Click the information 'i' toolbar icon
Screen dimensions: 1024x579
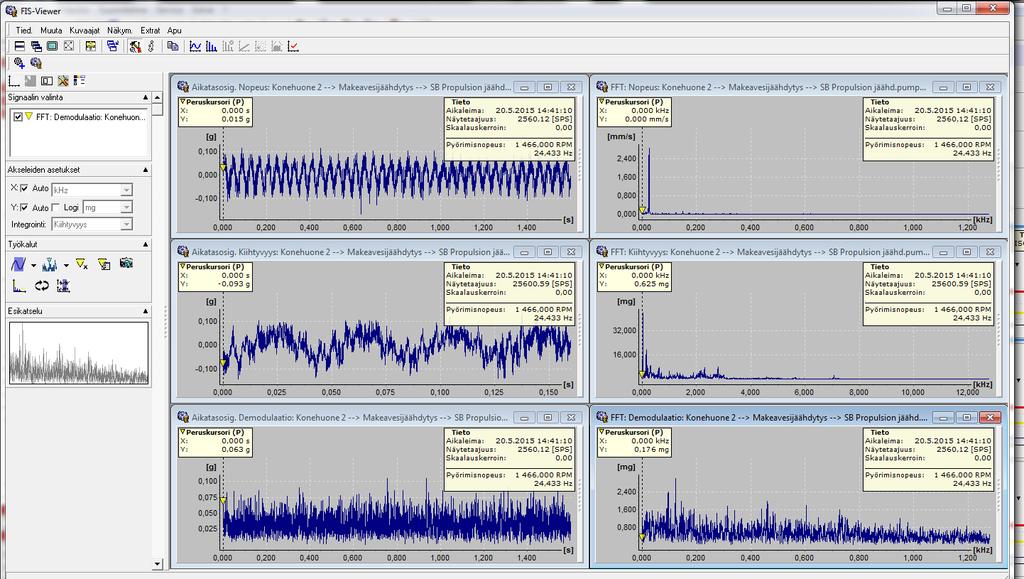point(151,46)
